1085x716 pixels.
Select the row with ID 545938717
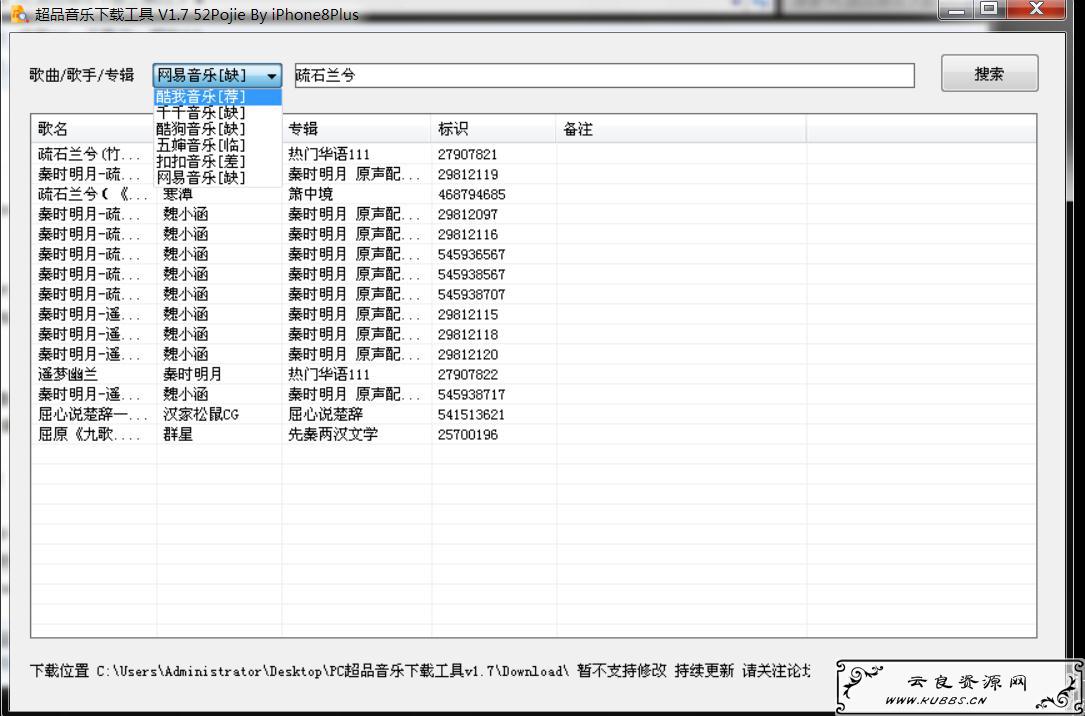coord(533,395)
